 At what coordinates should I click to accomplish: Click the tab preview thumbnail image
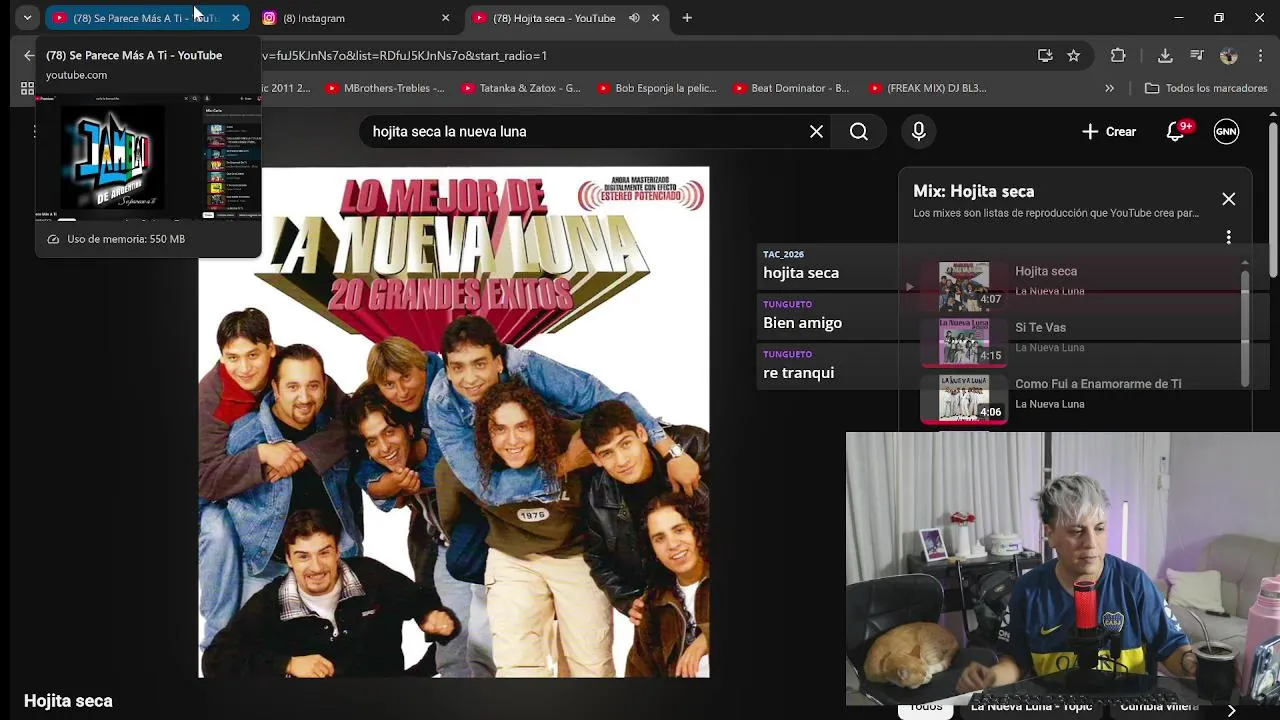pyautogui.click(x=148, y=157)
